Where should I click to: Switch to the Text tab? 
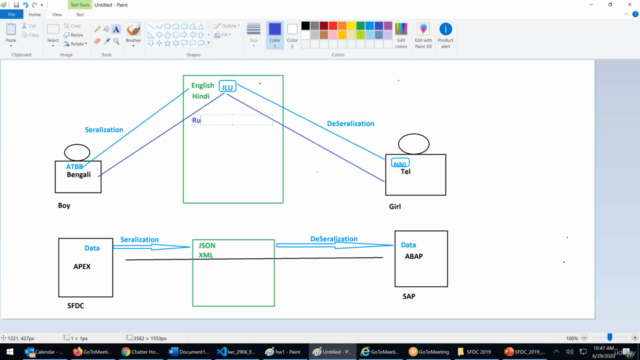pyautogui.click(x=80, y=15)
